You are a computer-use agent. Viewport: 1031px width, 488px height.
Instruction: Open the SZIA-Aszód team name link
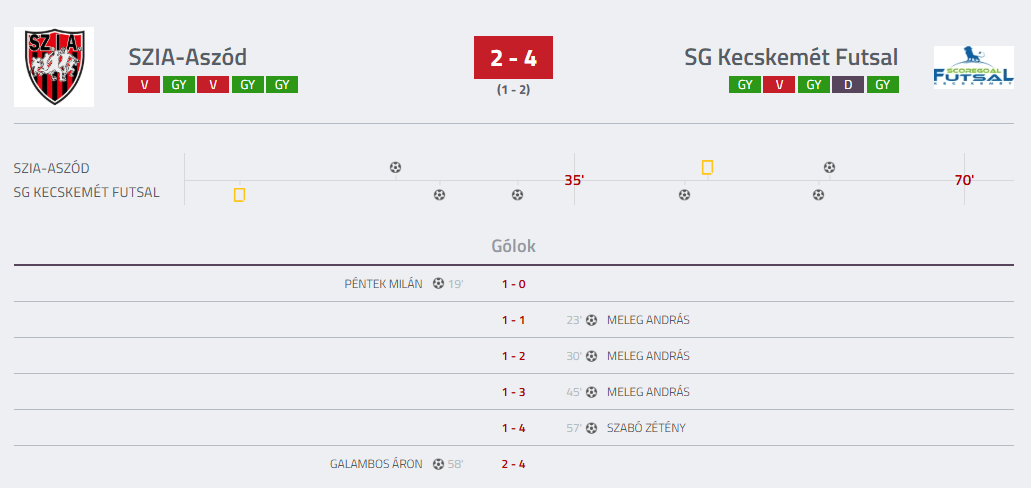tap(188, 57)
